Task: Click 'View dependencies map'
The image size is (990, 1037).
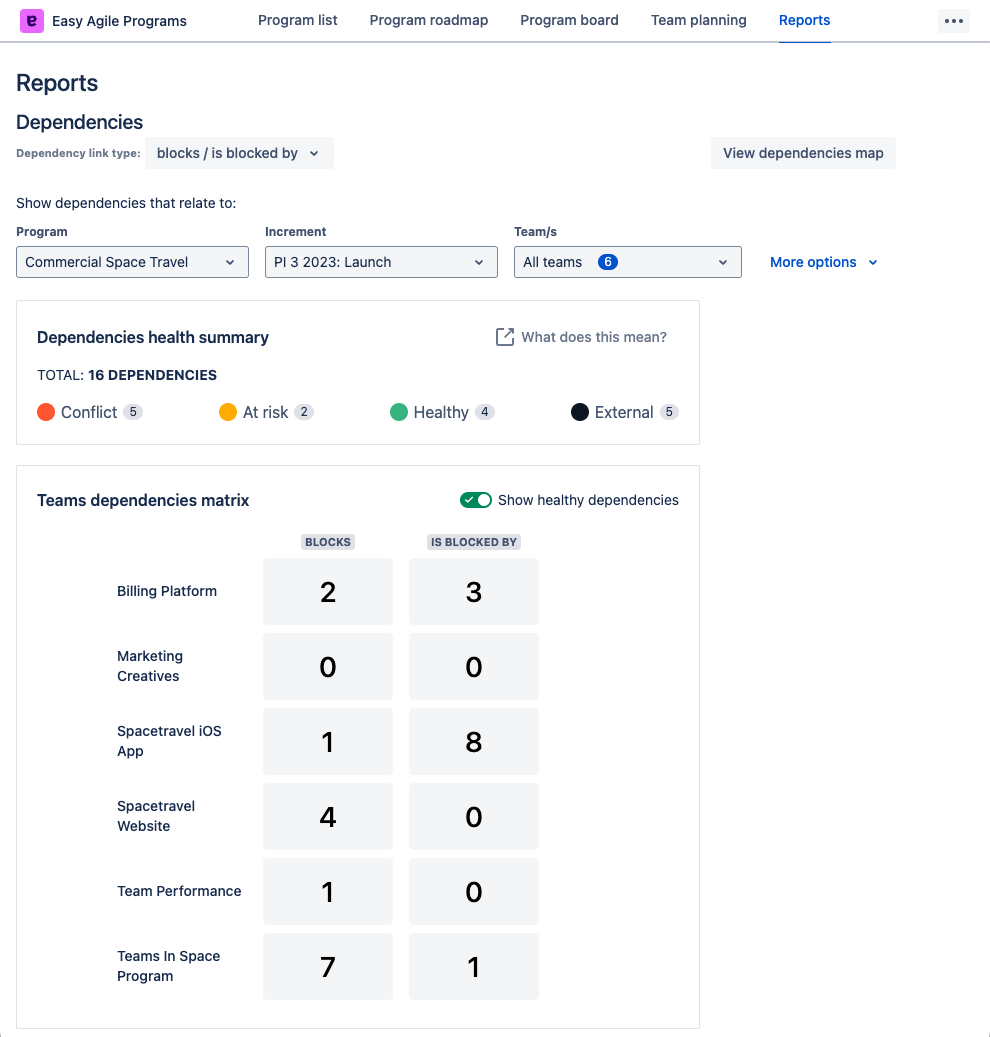Action: 802,153
